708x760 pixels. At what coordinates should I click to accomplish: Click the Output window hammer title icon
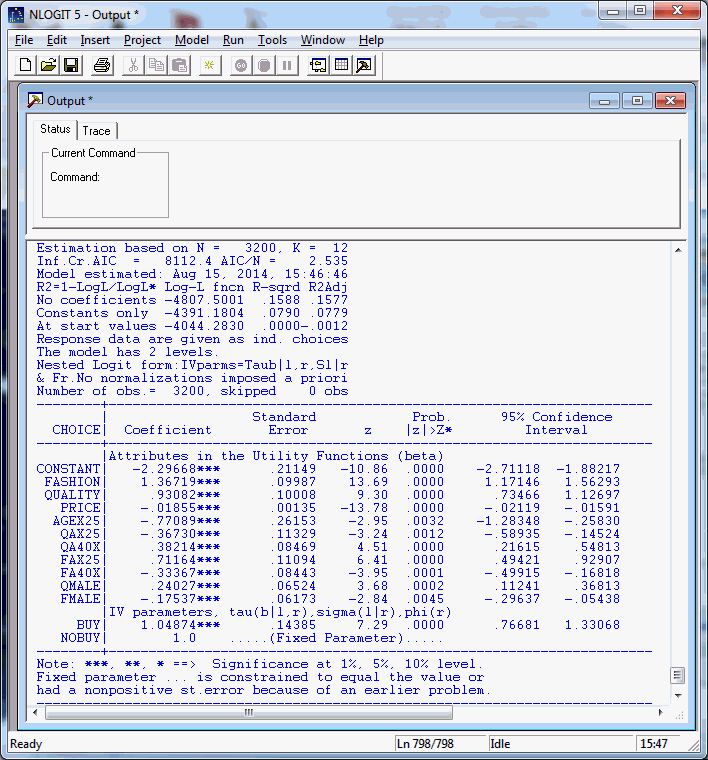35,100
